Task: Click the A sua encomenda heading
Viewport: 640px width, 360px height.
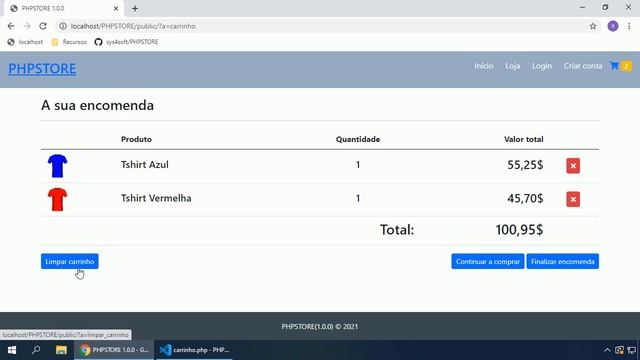Action: [98, 105]
